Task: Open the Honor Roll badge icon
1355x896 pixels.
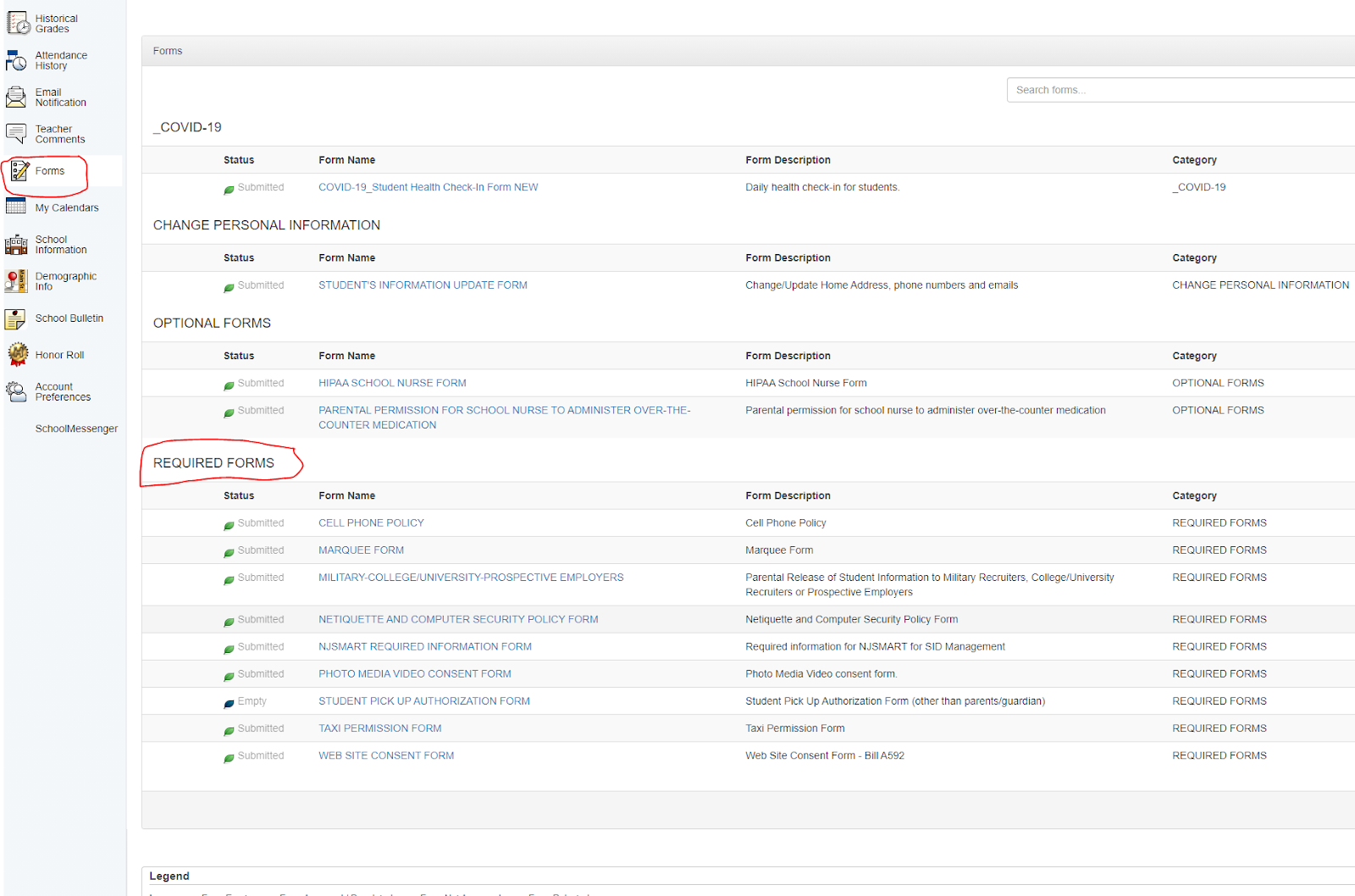Action: [18, 354]
